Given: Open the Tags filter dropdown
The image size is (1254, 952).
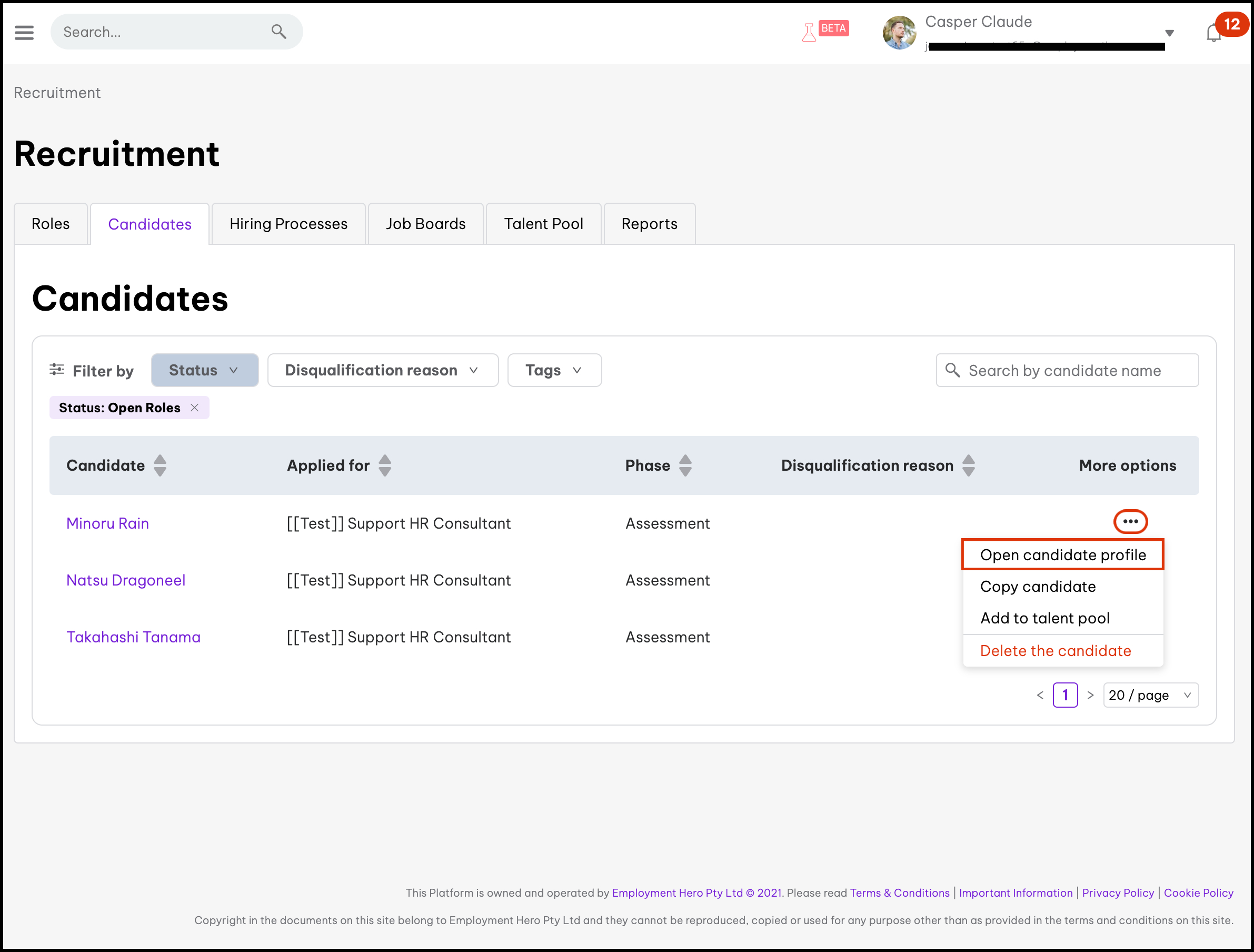Looking at the screenshot, I should 554,370.
